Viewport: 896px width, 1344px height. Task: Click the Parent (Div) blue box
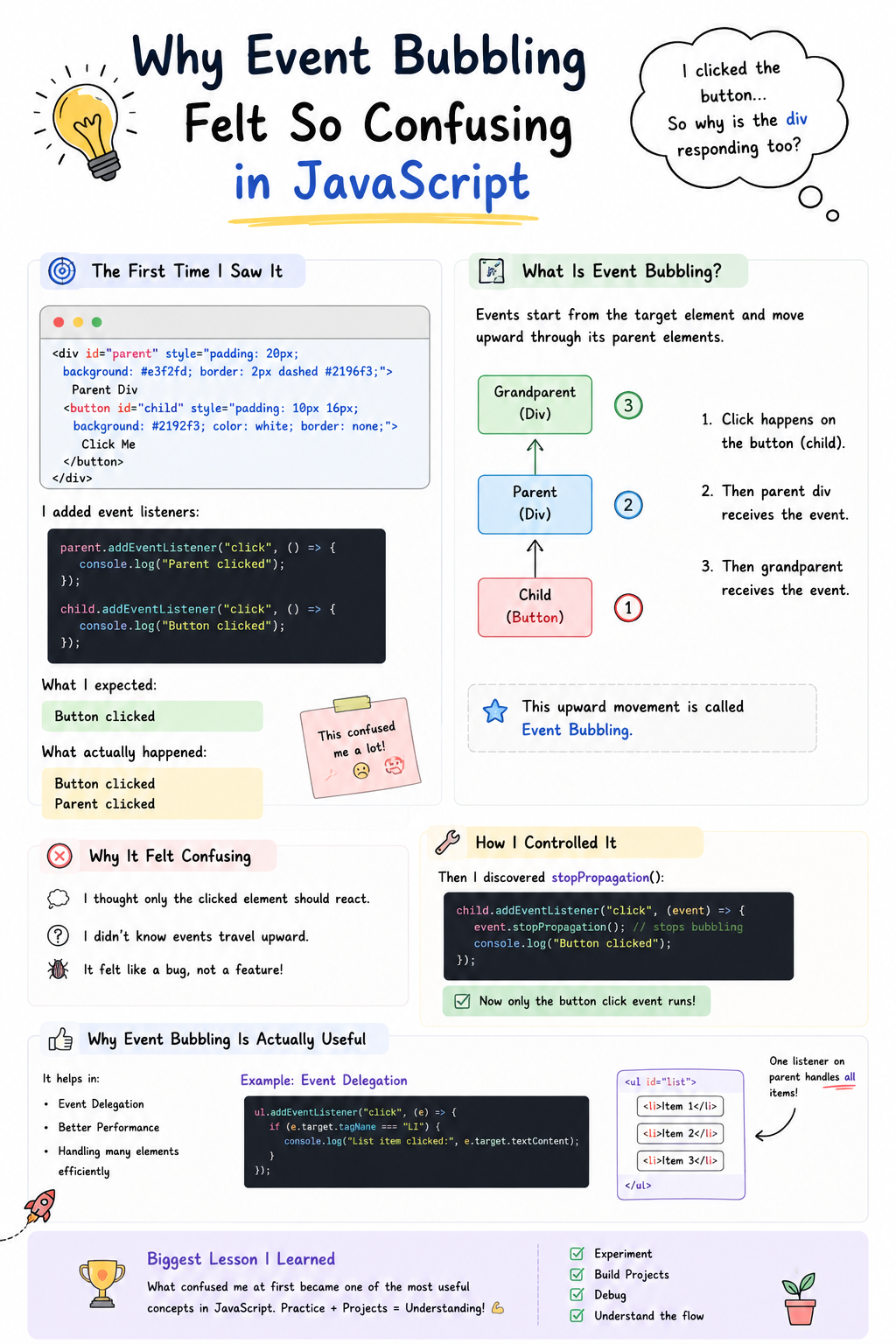pos(535,504)
